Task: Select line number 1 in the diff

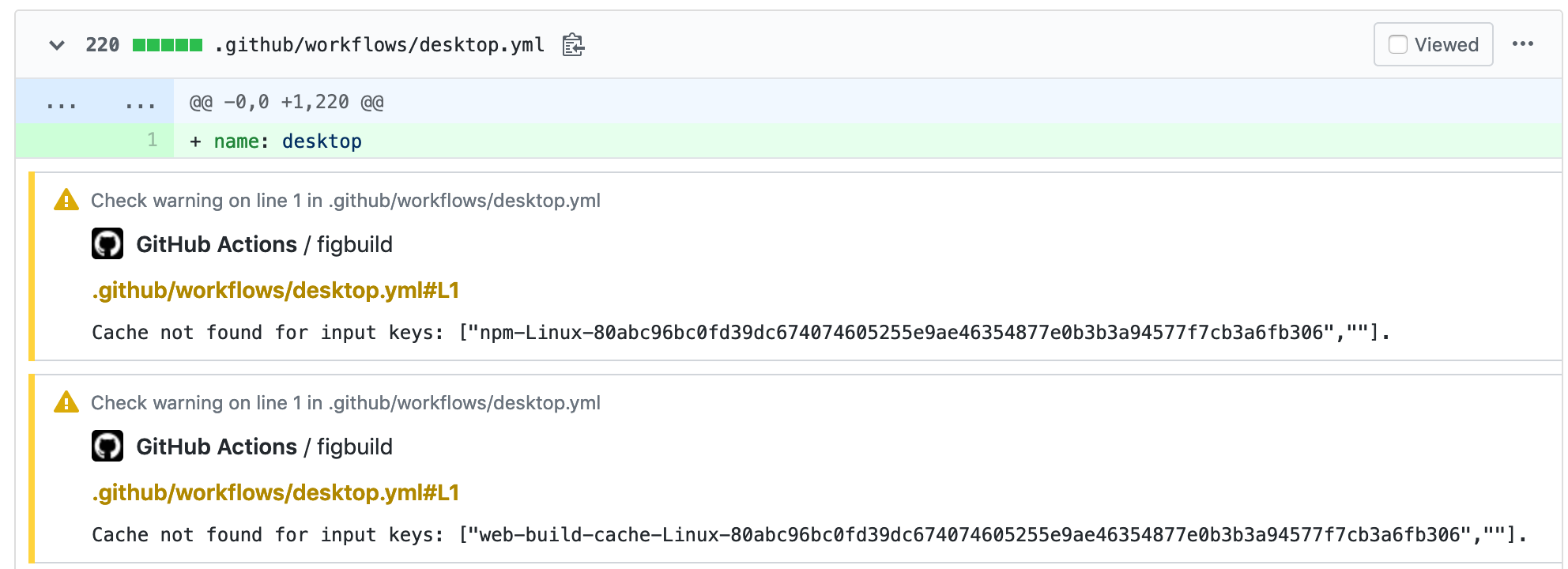Action: [x=153, y=140]
